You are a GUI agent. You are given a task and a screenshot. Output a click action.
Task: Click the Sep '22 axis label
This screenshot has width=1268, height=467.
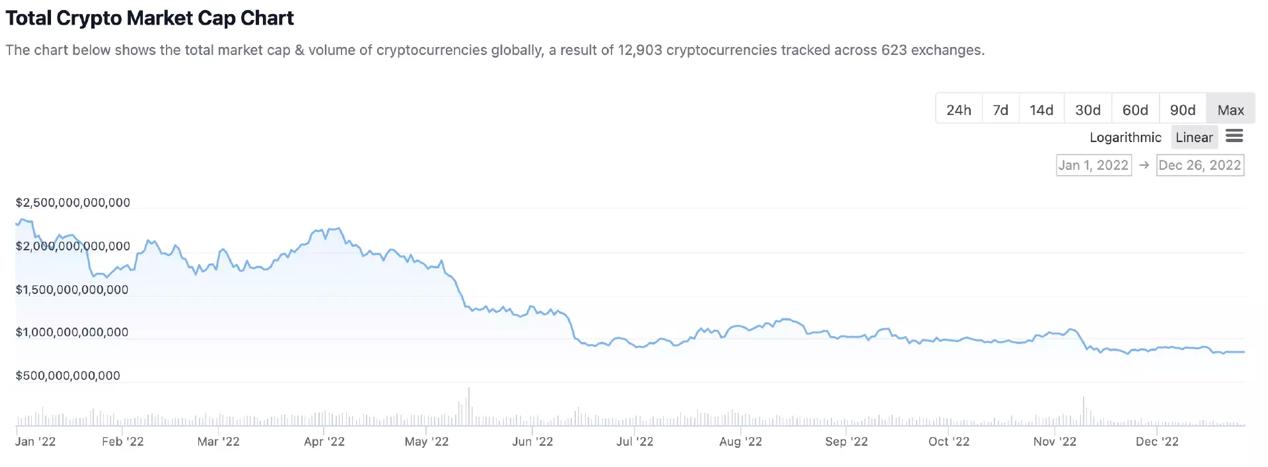point(845,441)
